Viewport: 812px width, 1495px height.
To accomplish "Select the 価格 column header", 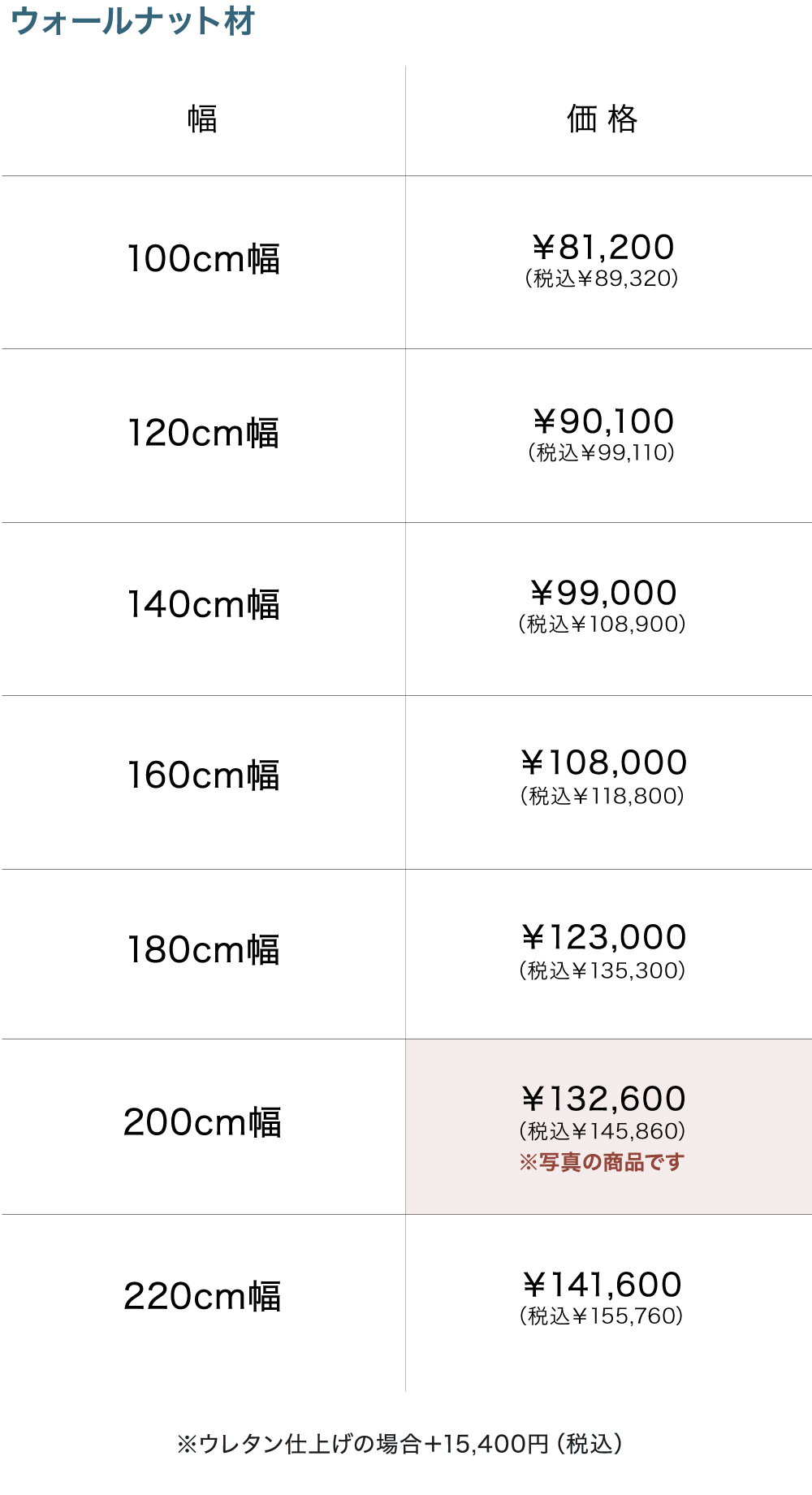I will (603, 119).
